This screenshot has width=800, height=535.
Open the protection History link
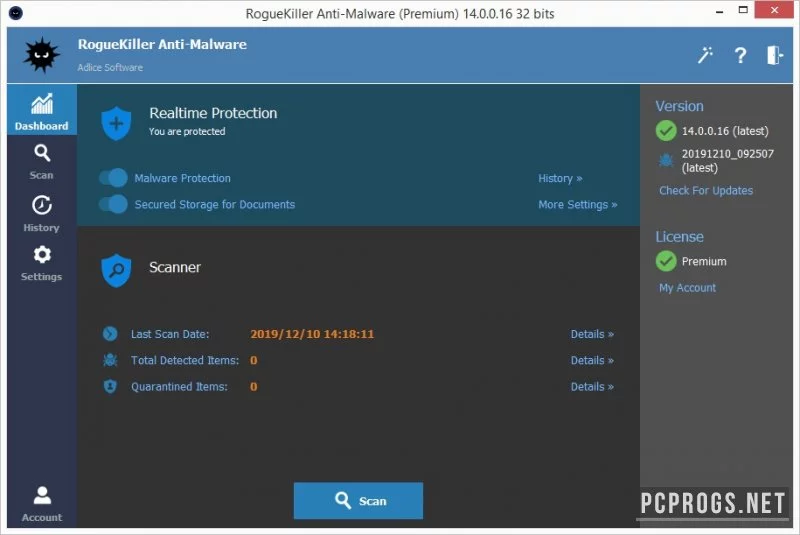pos(560,178)
